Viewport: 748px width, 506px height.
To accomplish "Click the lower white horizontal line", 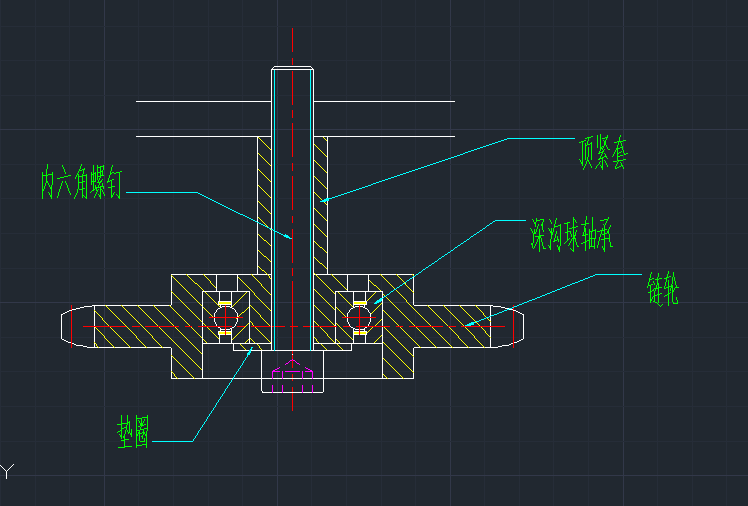I will coord(200,136).
